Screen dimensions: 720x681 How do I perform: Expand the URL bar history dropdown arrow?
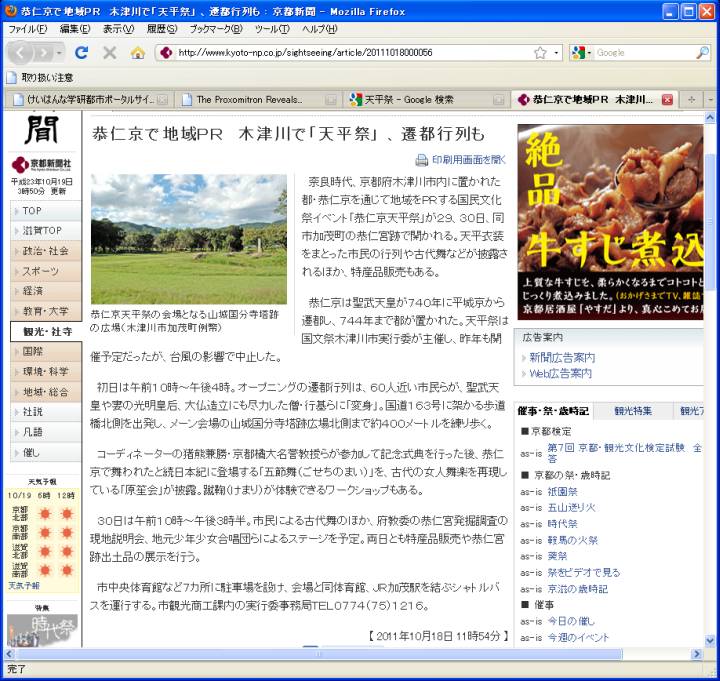click(557, 53)
